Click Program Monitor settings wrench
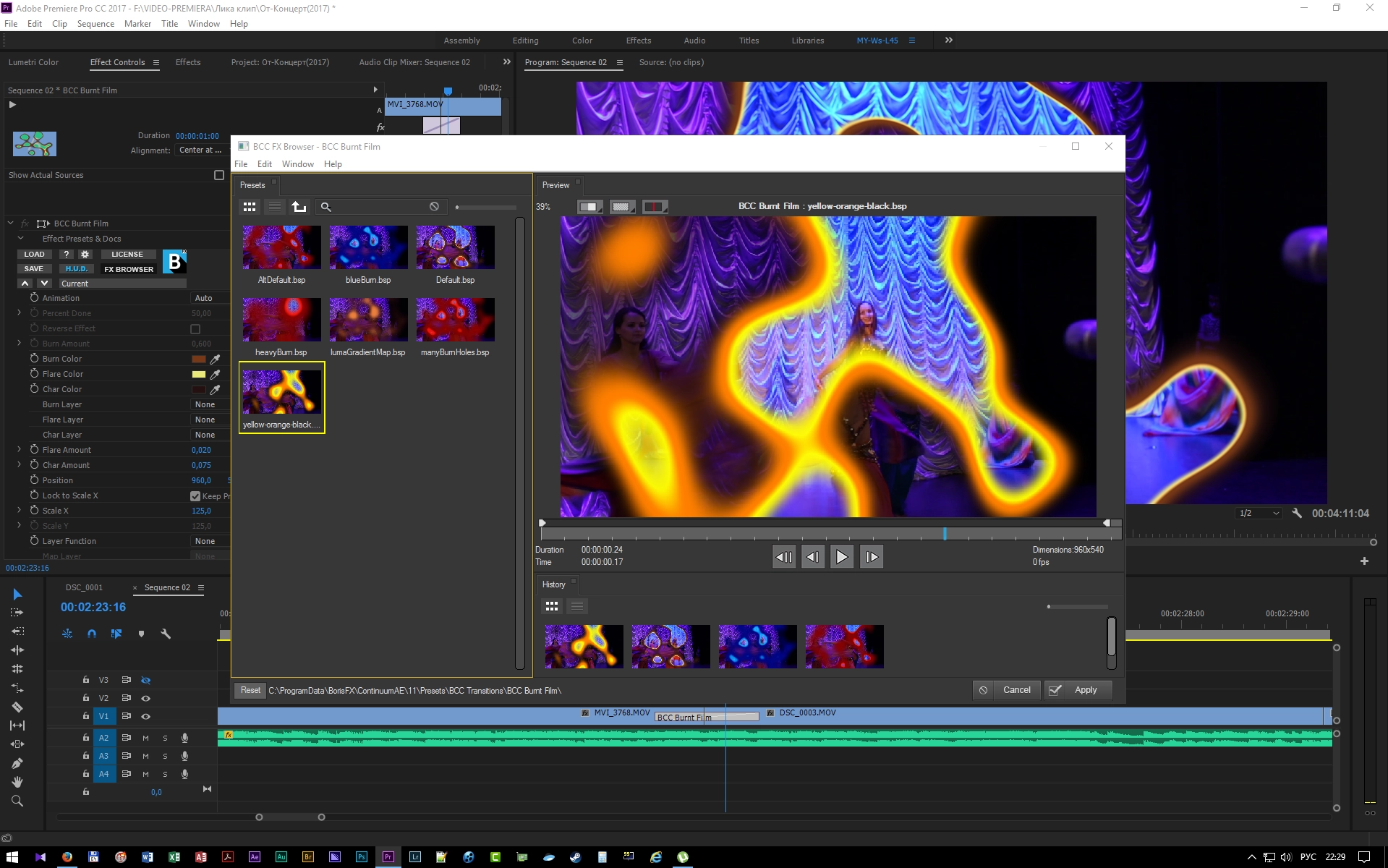1388x868 pixels. tap(1297, 513)
